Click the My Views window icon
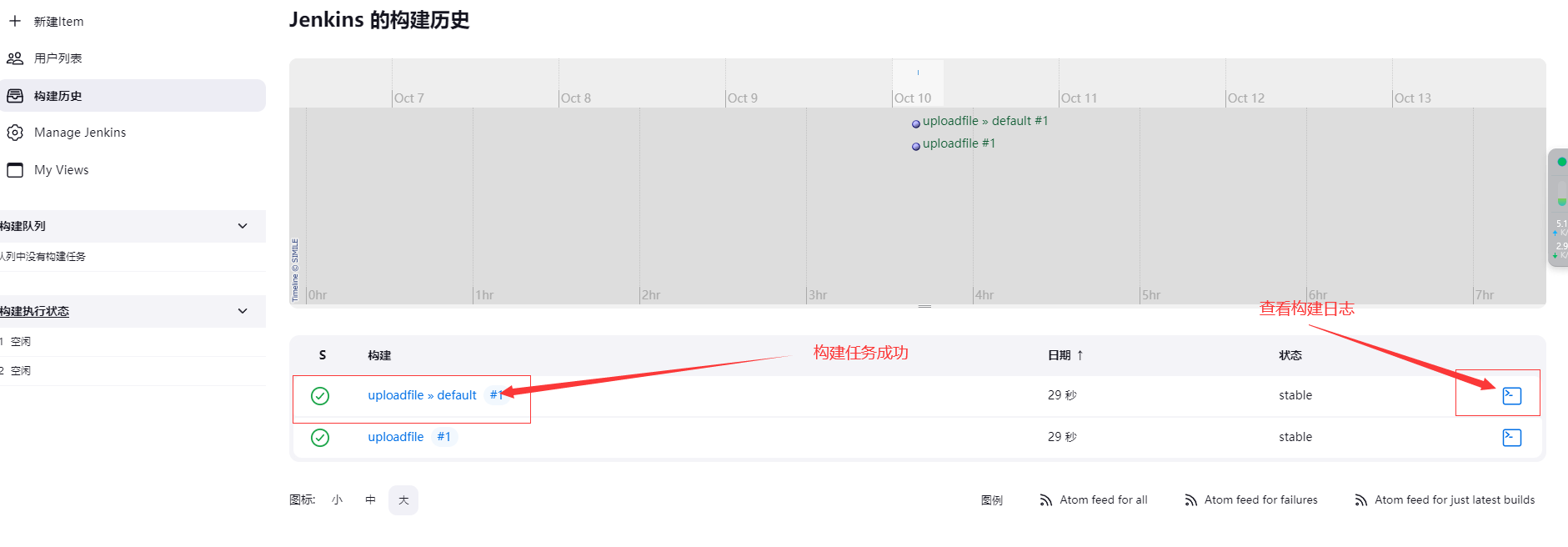 (15, 170)
